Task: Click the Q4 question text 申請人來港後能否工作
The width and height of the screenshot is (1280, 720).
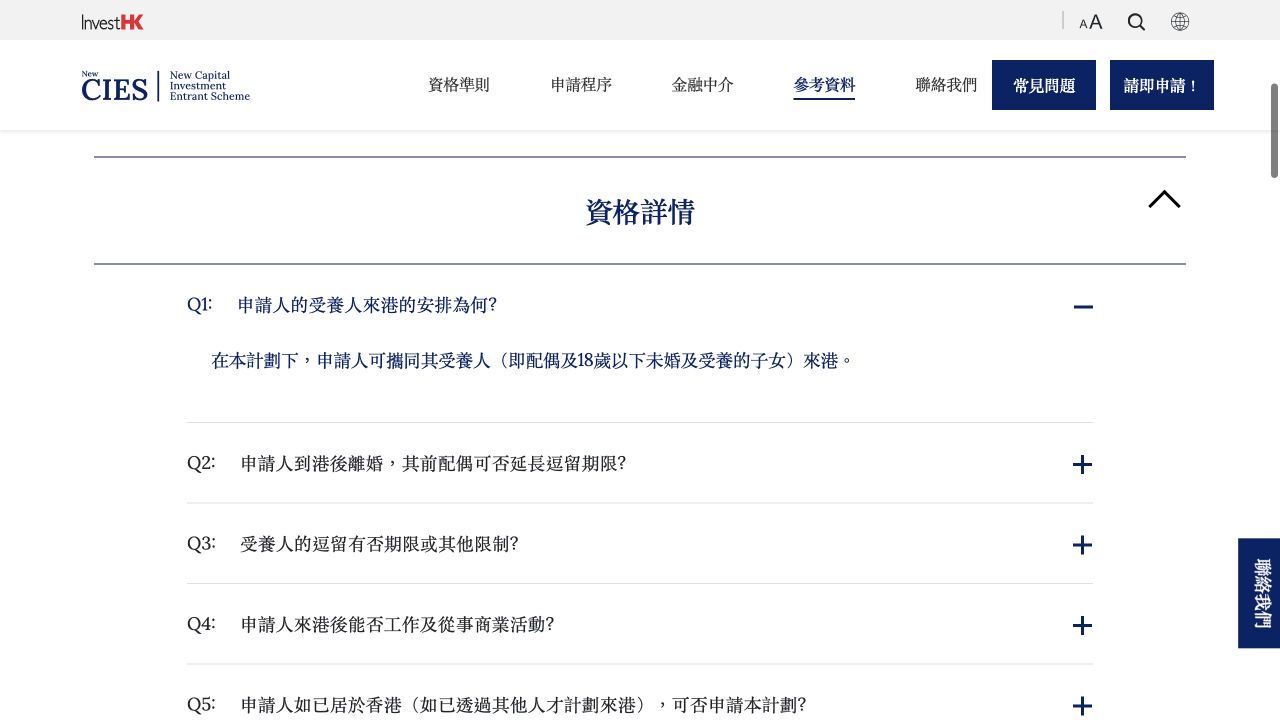Action: coord(397,624)
